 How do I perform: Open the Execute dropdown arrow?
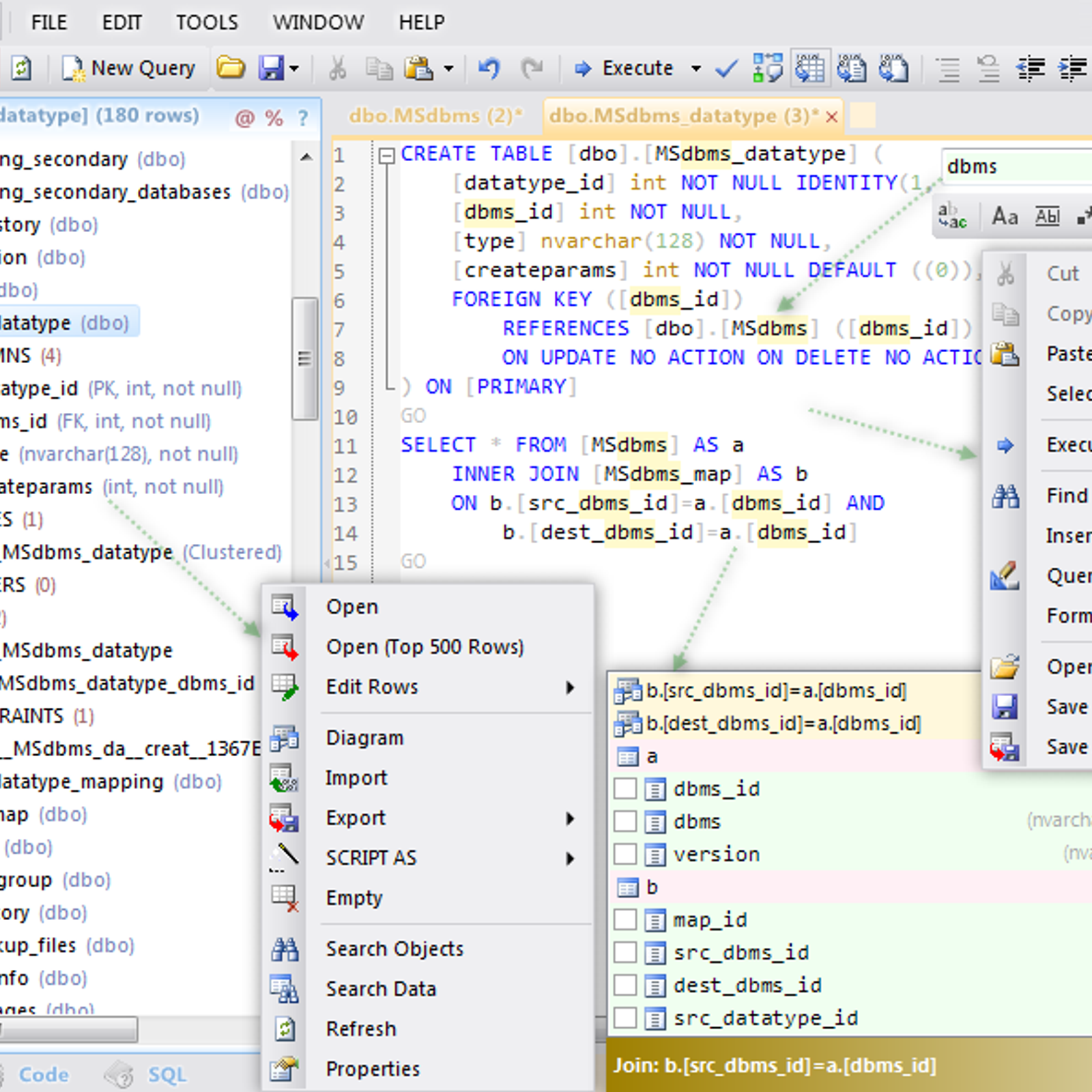[695, 68]
